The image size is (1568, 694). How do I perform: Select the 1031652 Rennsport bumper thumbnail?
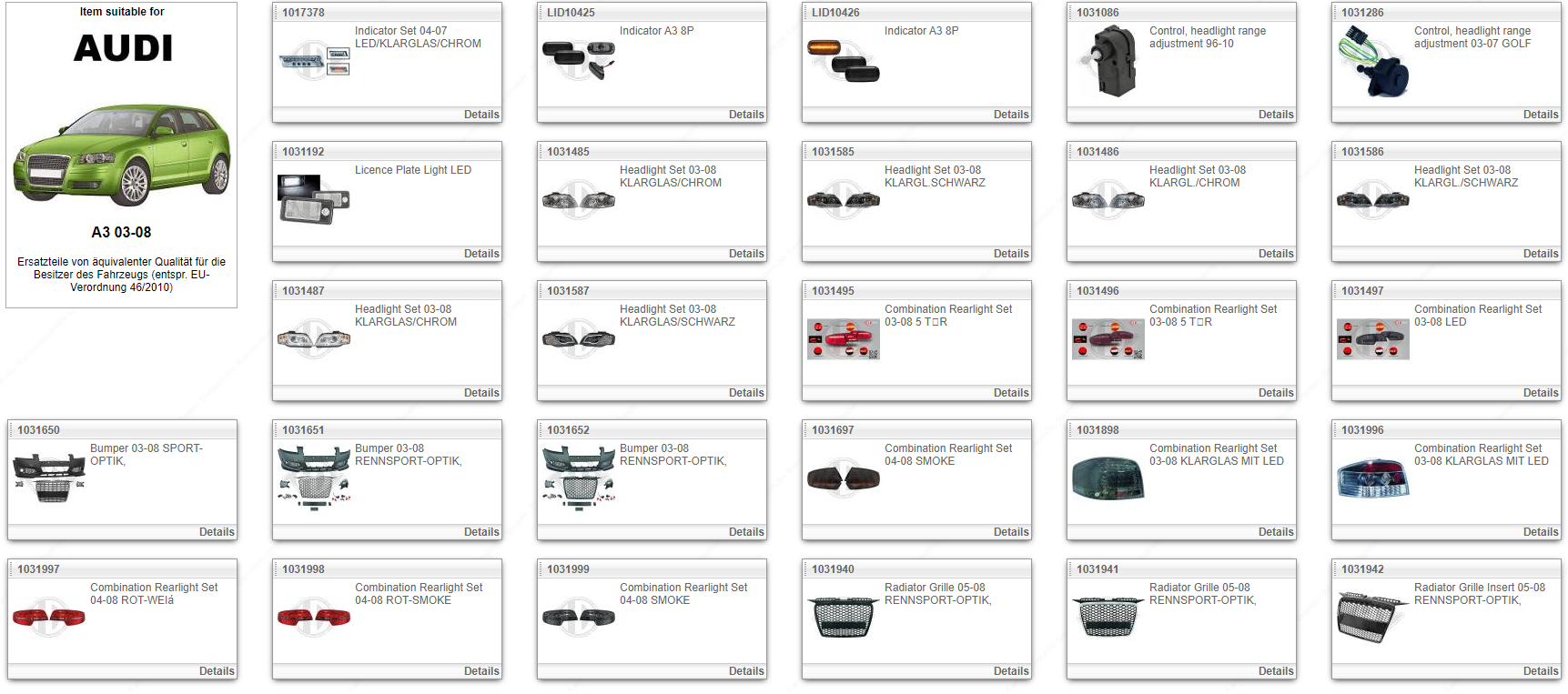click(579, 478)
